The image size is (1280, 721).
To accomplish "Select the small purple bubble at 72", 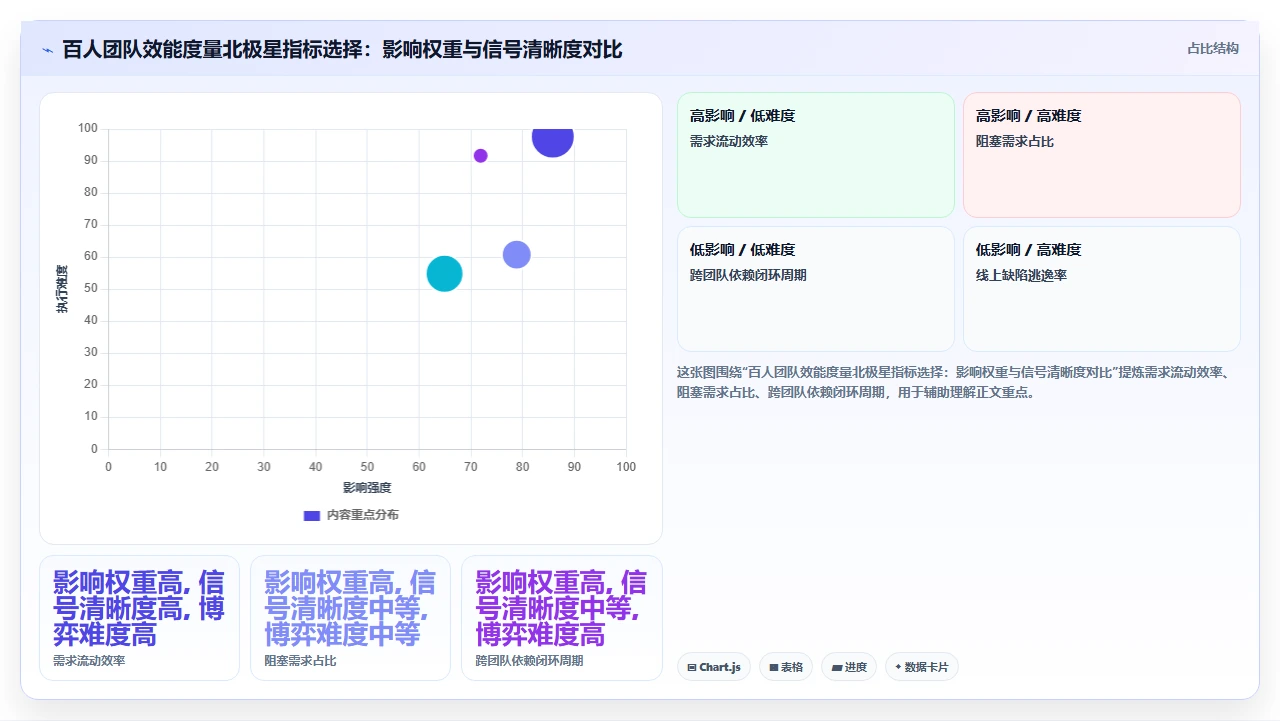I will click(480, 156).
